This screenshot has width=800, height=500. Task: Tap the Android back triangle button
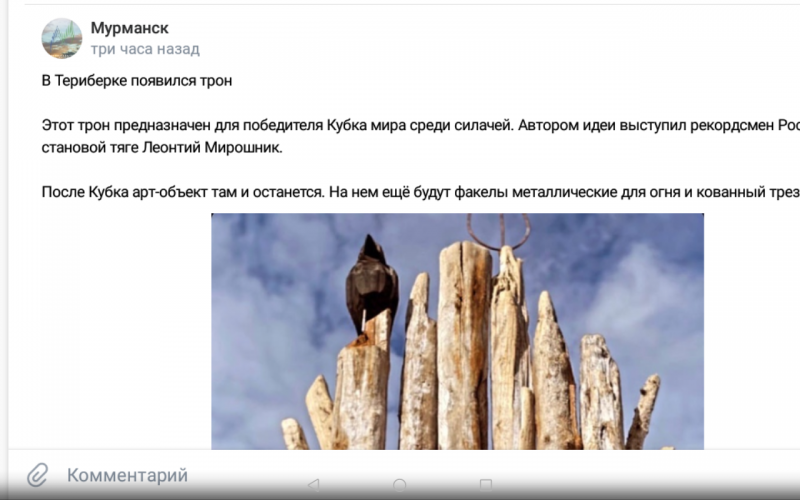point(314,484)
